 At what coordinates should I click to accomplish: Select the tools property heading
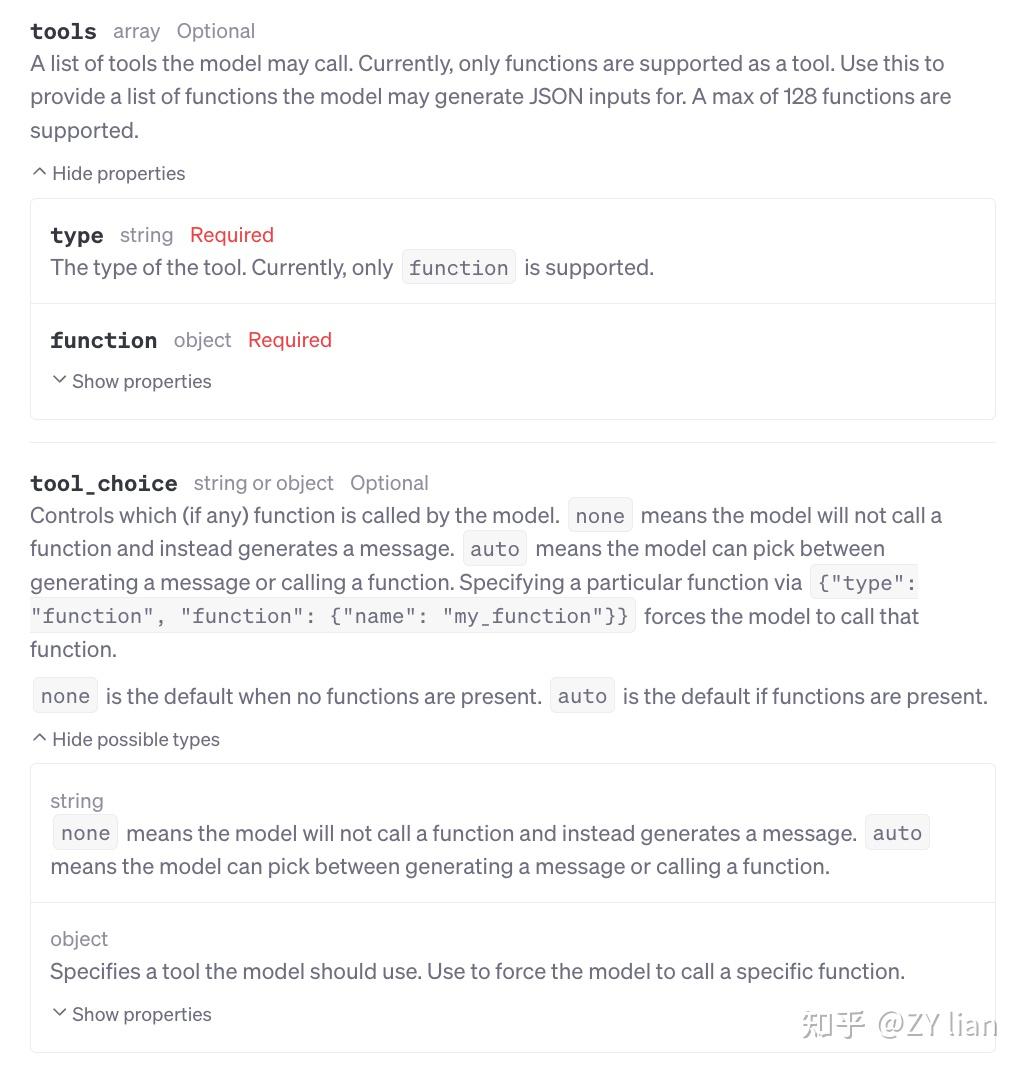pos(62,31)
